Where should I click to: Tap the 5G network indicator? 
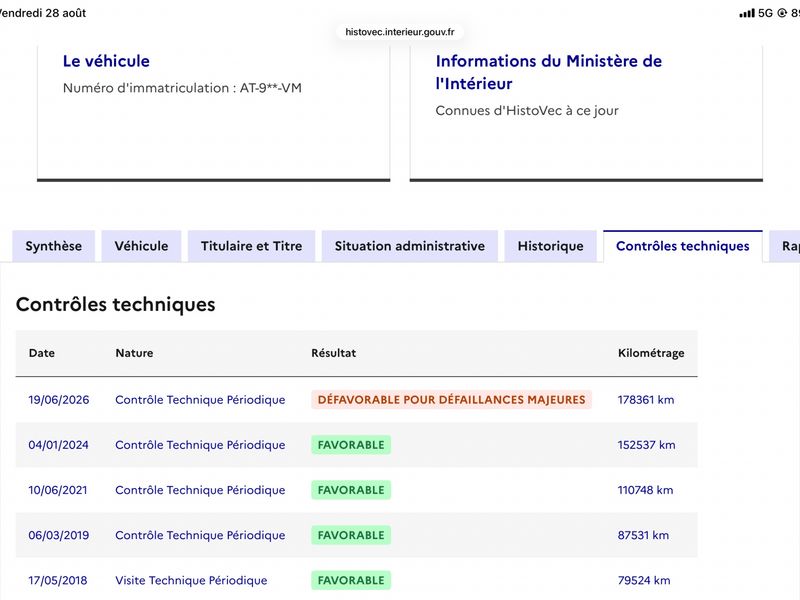765,13
